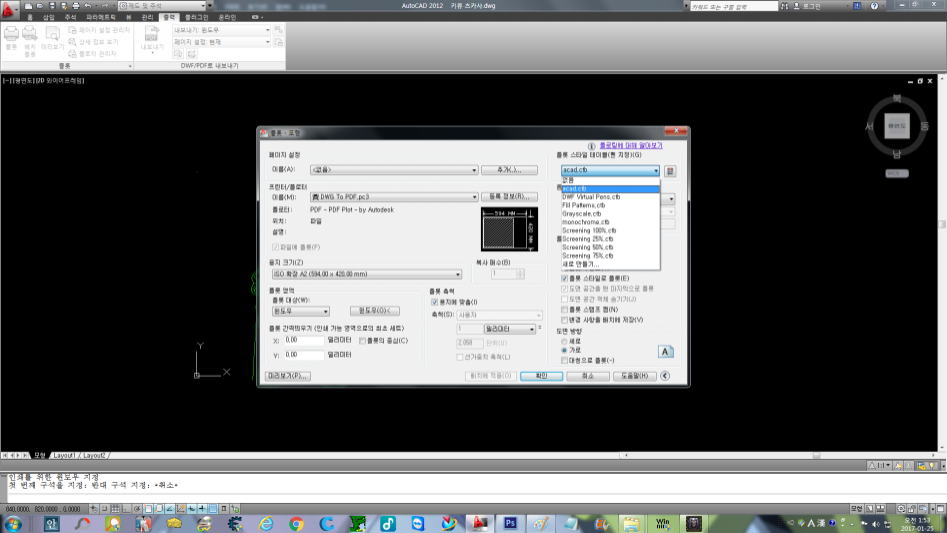Click the Preview (P) button in dialog
This screenshot has height=533, width=947.
point(288,376)
